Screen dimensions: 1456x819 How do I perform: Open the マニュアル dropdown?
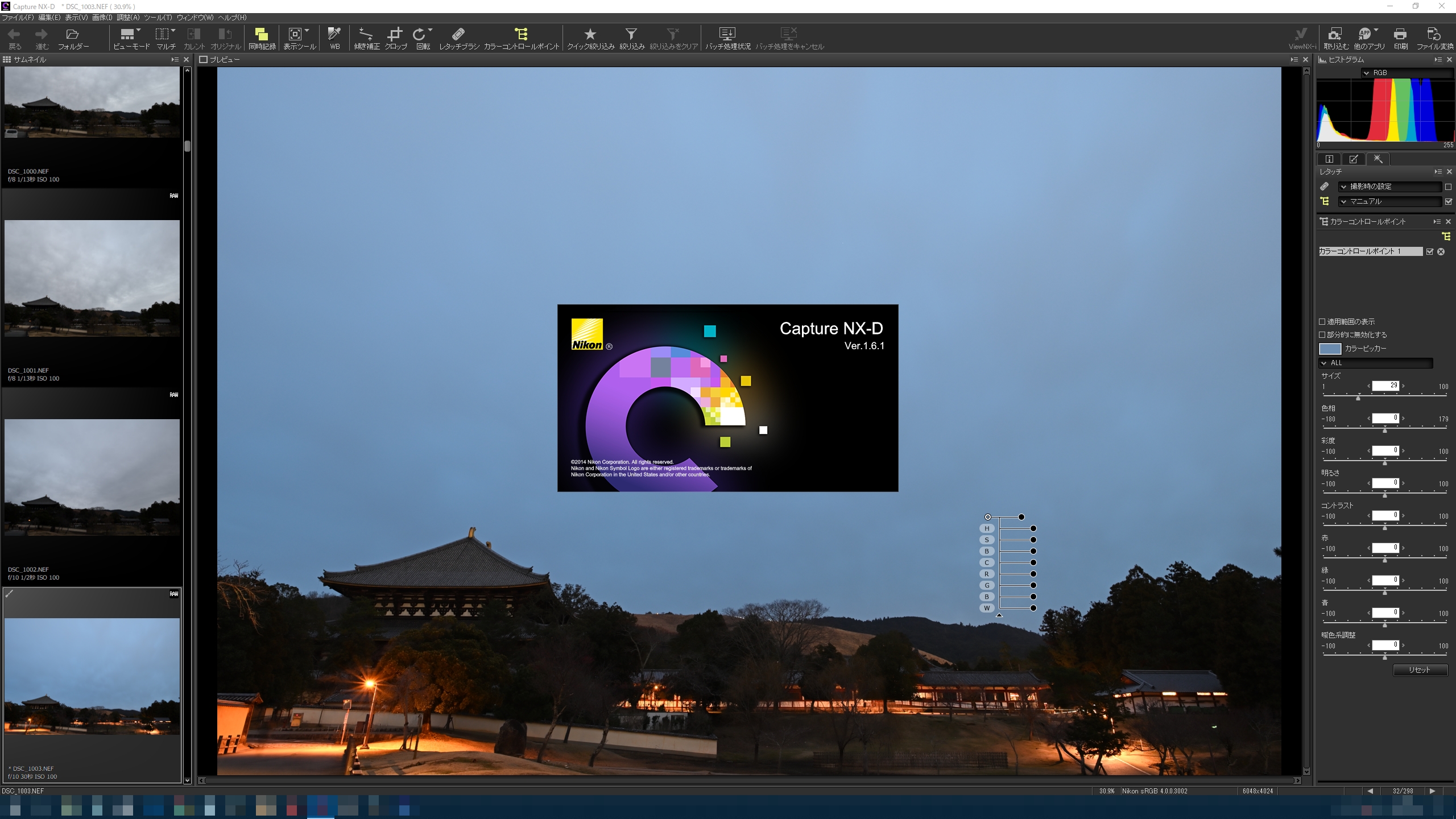click(x=1390, y=201)
